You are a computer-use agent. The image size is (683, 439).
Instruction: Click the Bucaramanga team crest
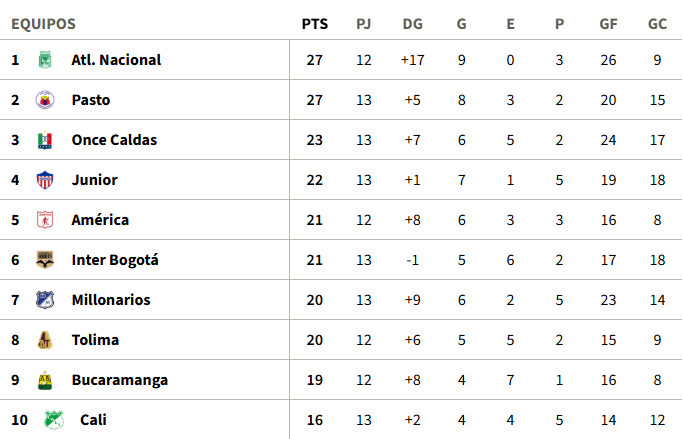[x=44, y=380]
